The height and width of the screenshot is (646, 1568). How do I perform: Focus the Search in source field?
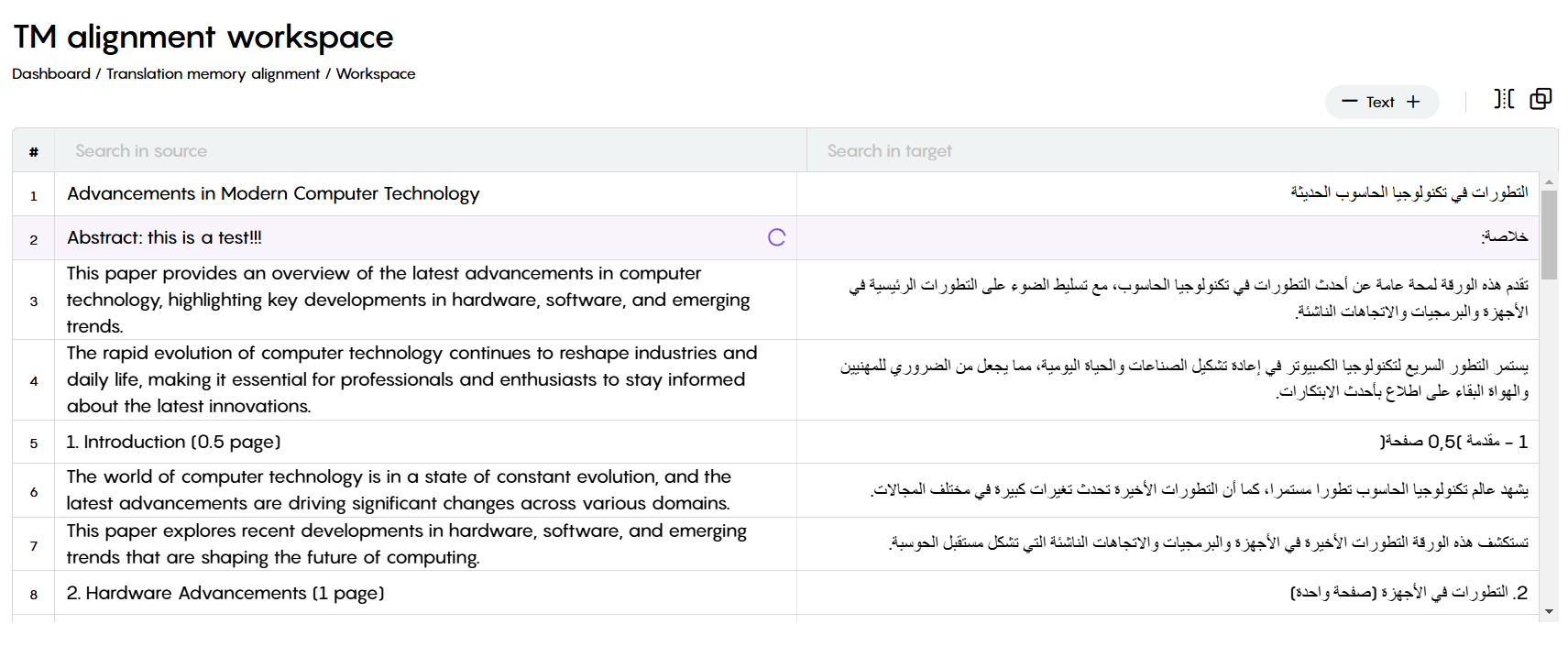coord(431,151)
